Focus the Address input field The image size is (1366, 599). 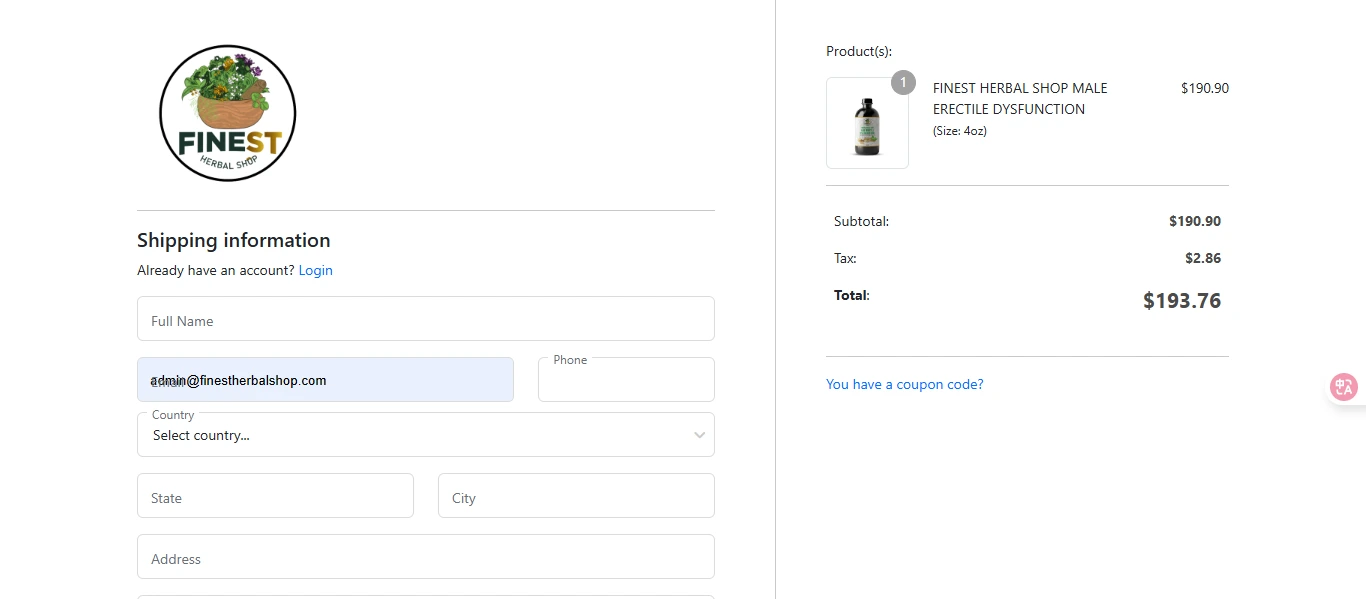(x=425, y=557)
